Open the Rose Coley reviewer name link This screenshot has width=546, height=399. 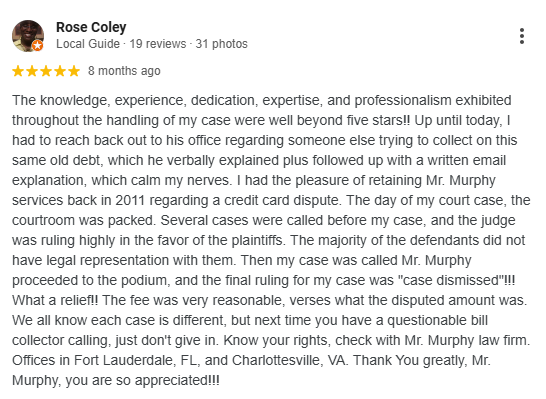[x=91, y=27]
